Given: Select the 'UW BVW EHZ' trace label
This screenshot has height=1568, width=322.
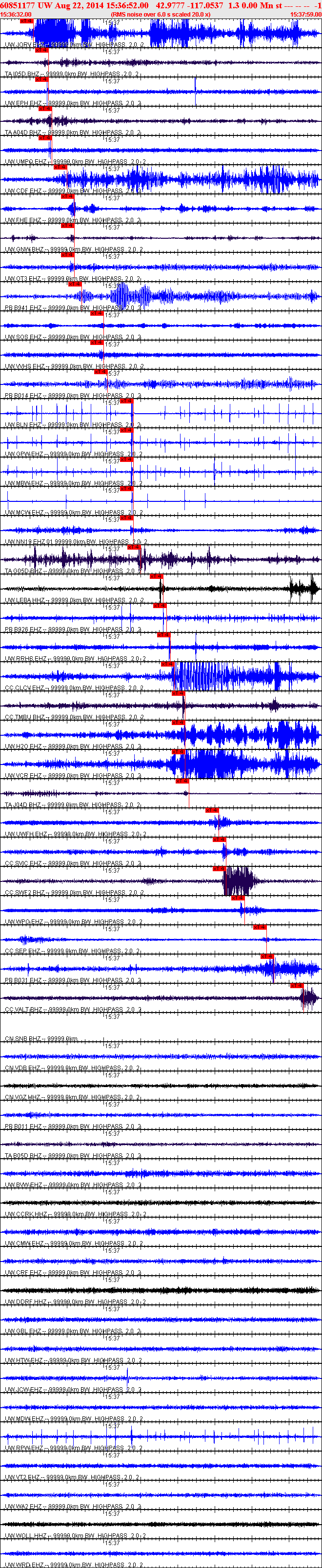Looking at the screenshot, I should [x=73, y=1185].
